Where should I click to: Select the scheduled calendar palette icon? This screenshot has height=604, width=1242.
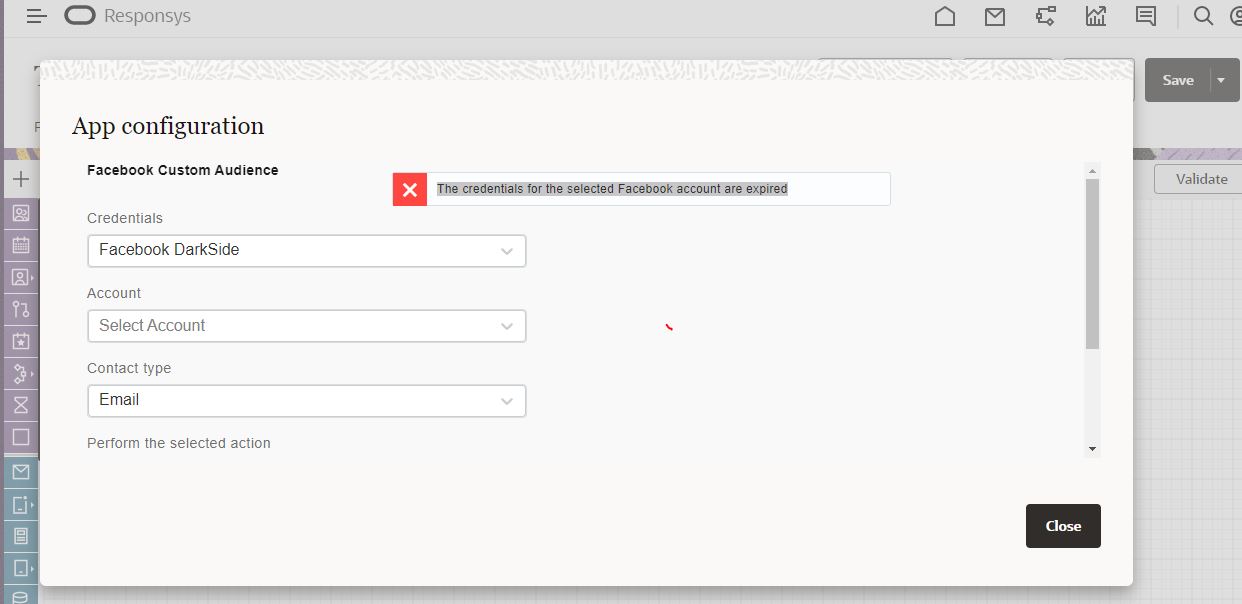click(21, 245)
